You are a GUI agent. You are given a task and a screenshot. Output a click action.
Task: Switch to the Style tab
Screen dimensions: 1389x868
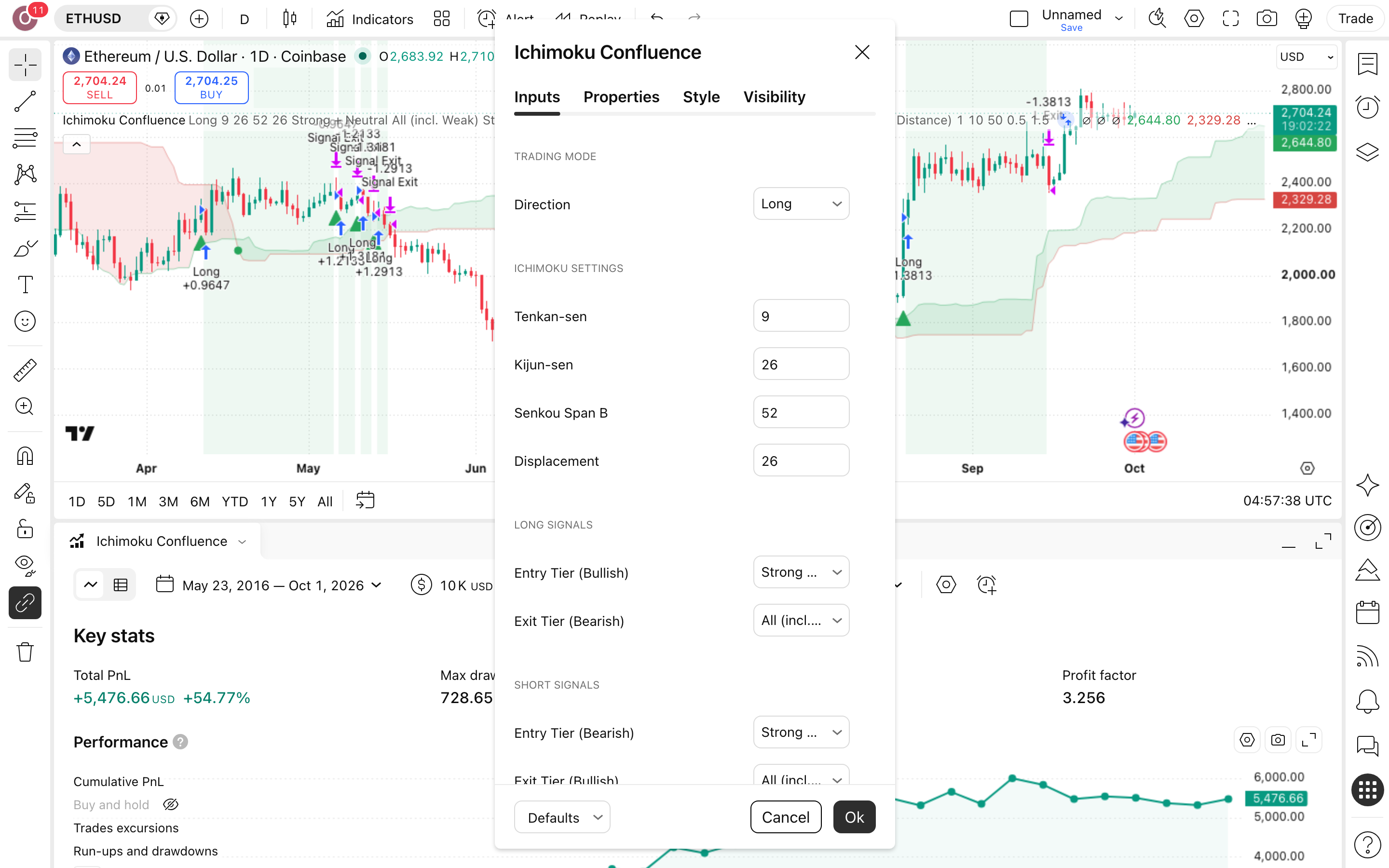[x=701, y=97]
